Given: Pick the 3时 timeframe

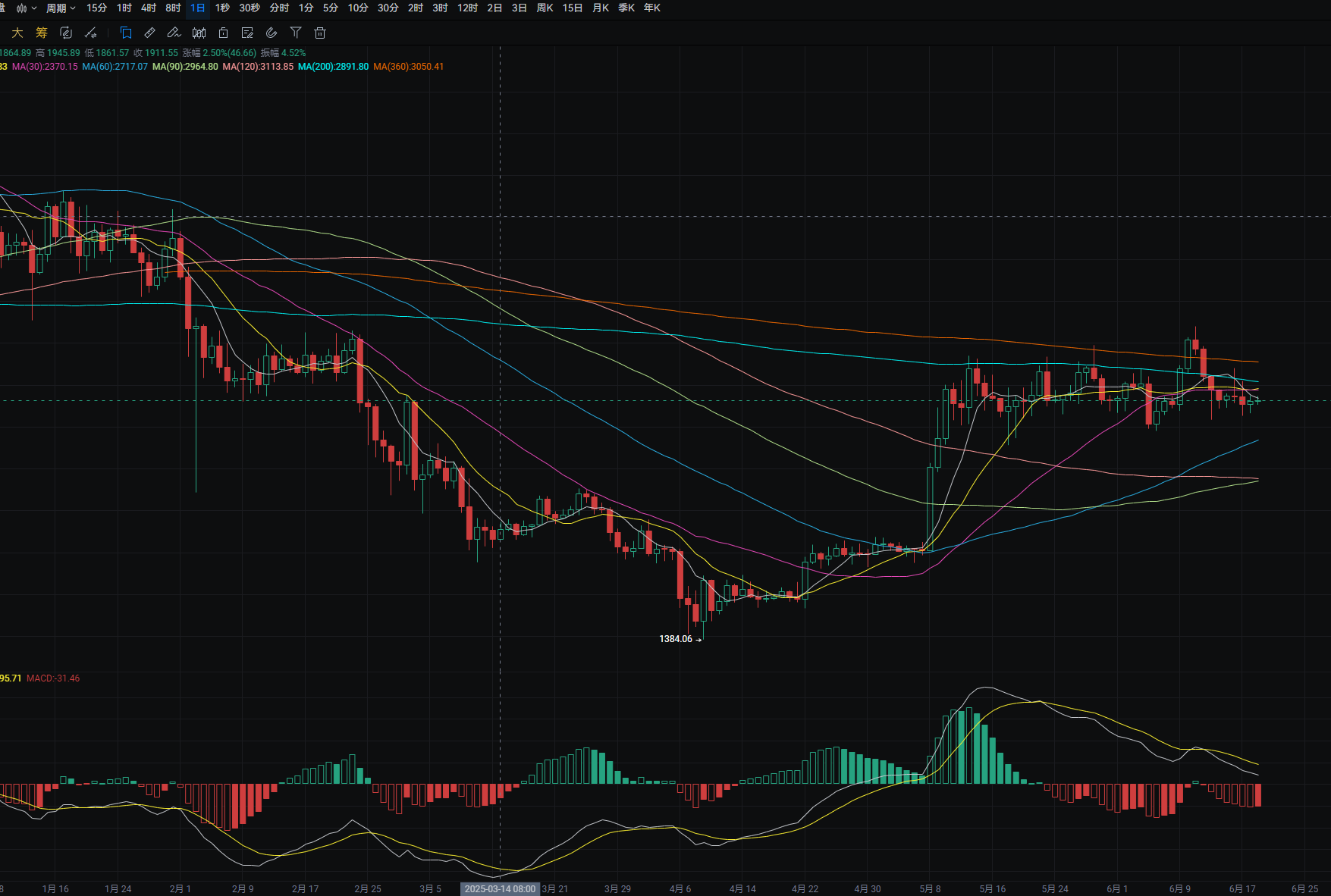Looking at the screenshot, I should [440, 8].
